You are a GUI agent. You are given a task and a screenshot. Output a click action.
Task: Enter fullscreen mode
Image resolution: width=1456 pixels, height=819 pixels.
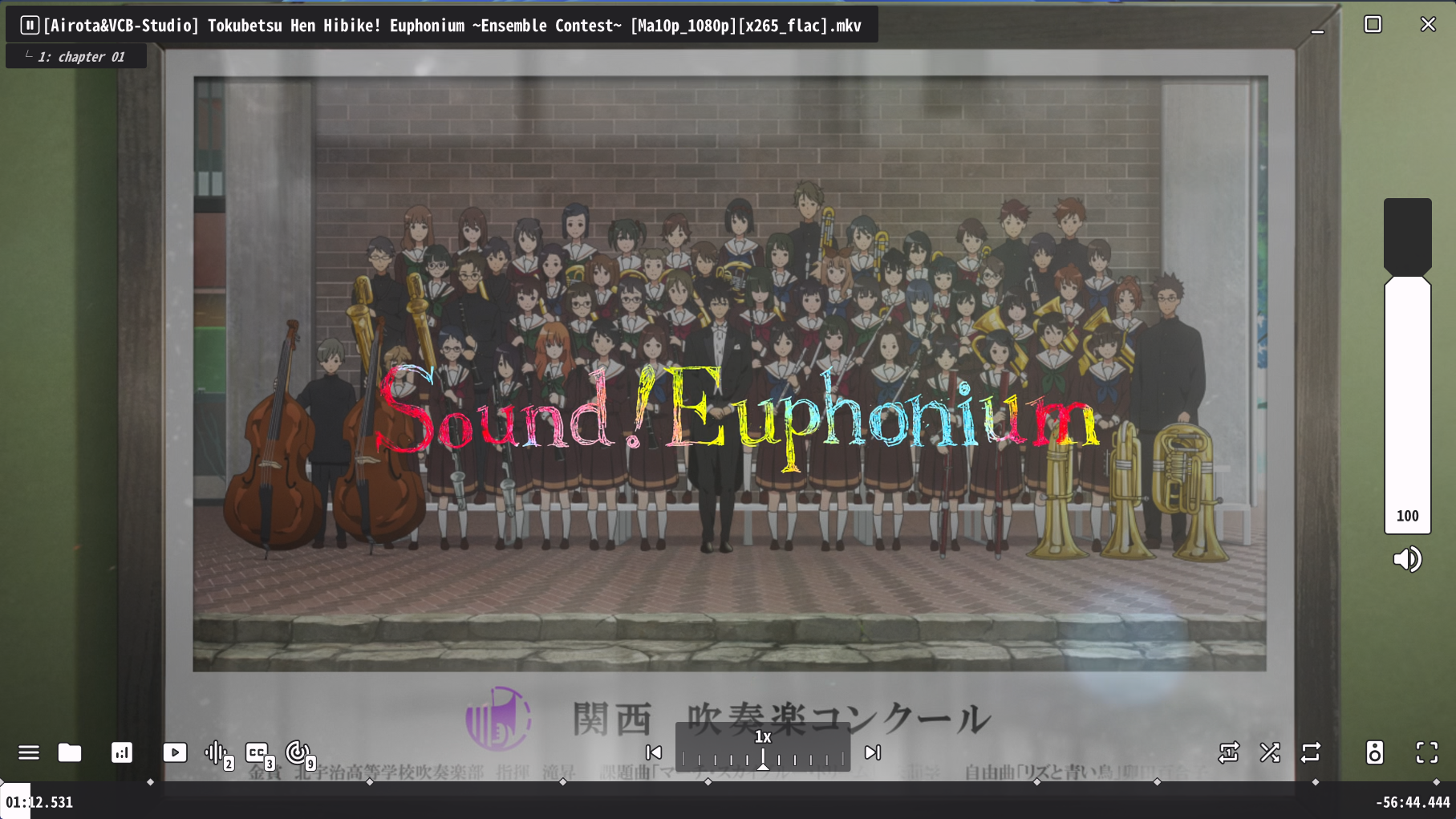pyautogui.click(x=1427, y=752)
